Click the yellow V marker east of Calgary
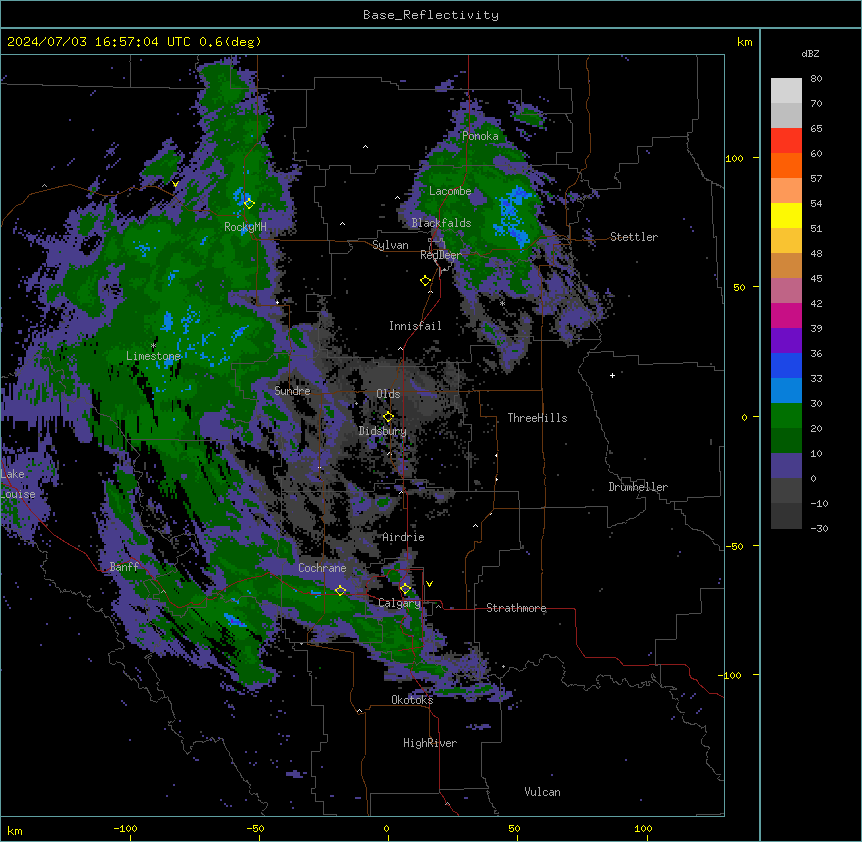862x842 pixels. click(429, 584)
